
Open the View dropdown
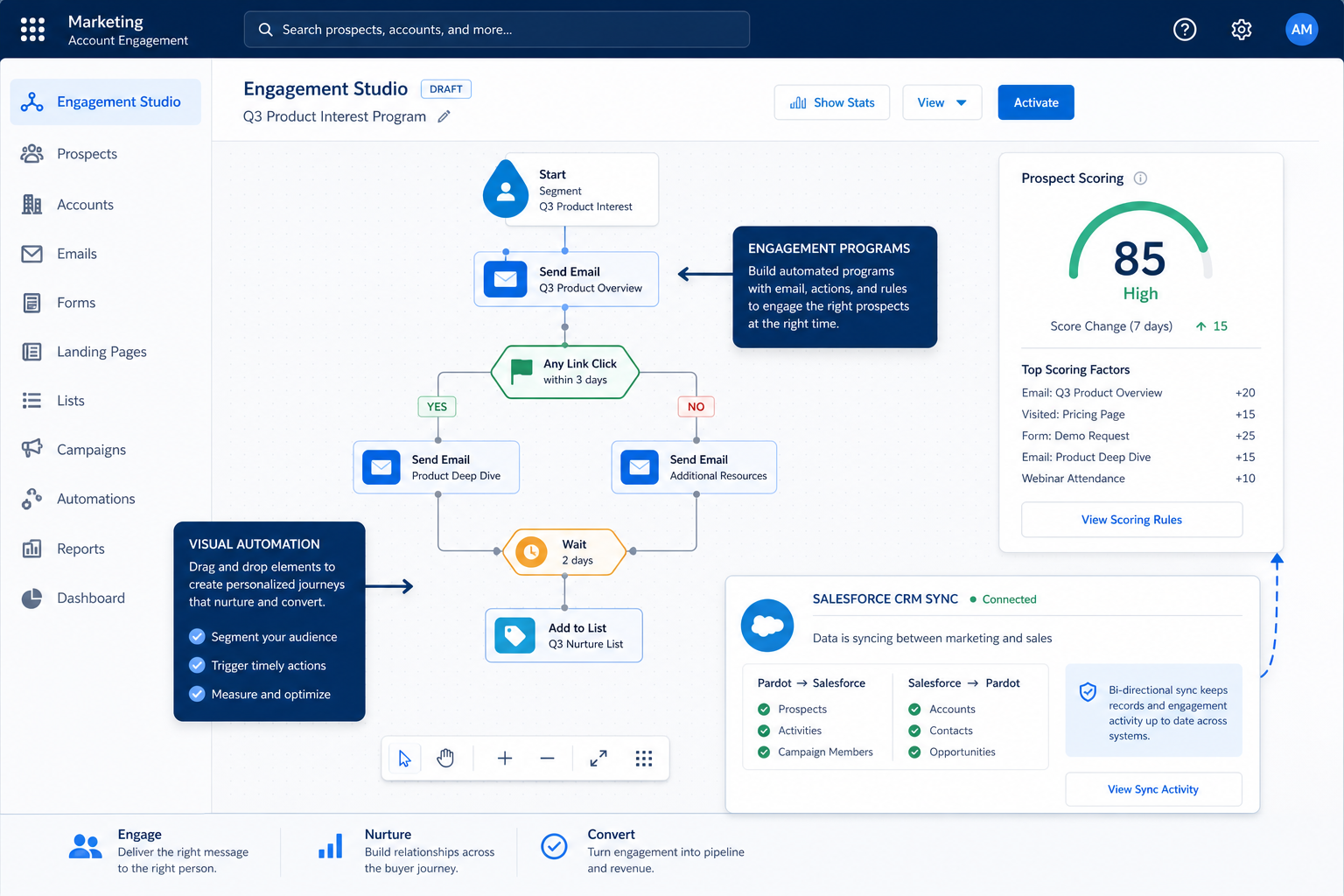(x=942, y=102)
